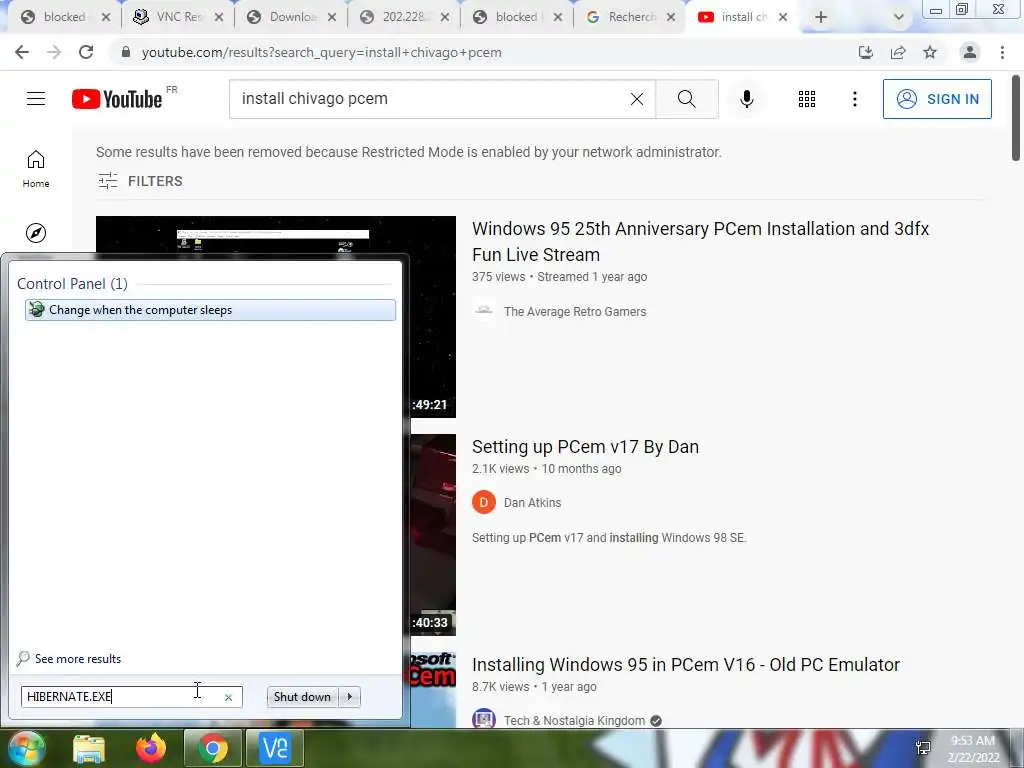Launch Firefox from the taskbar
The image size is (1024, 768).
pyautogui.click(x=151, y=748)
